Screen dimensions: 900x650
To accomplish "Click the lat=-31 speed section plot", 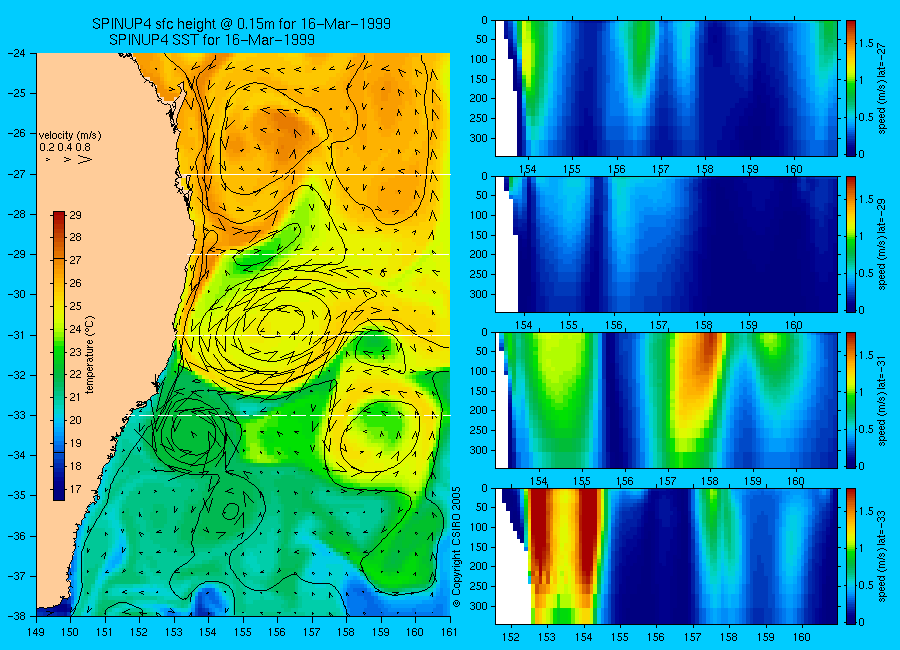I will click(x=666, y=400).
